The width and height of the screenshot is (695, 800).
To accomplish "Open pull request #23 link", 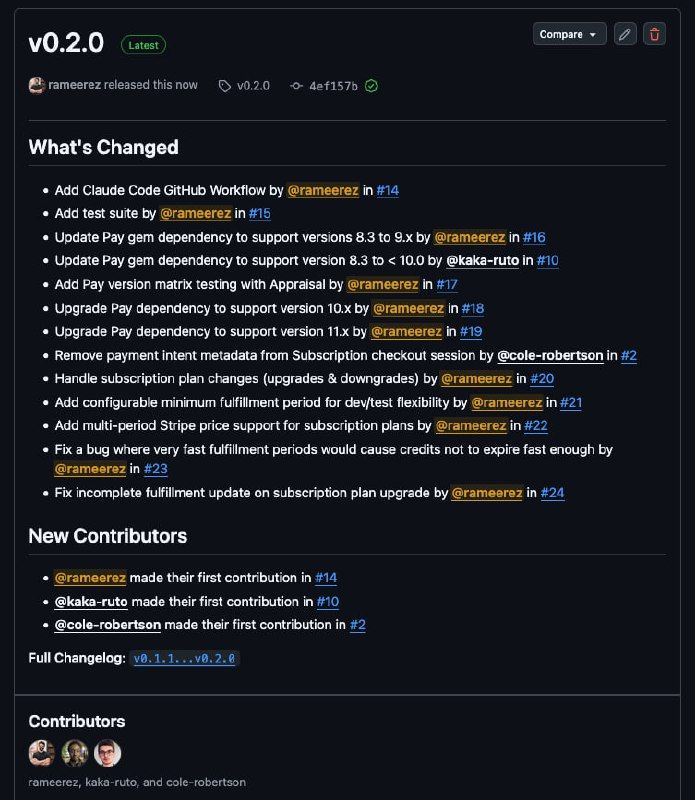I will pyautogui.click(x=156, y=469).
